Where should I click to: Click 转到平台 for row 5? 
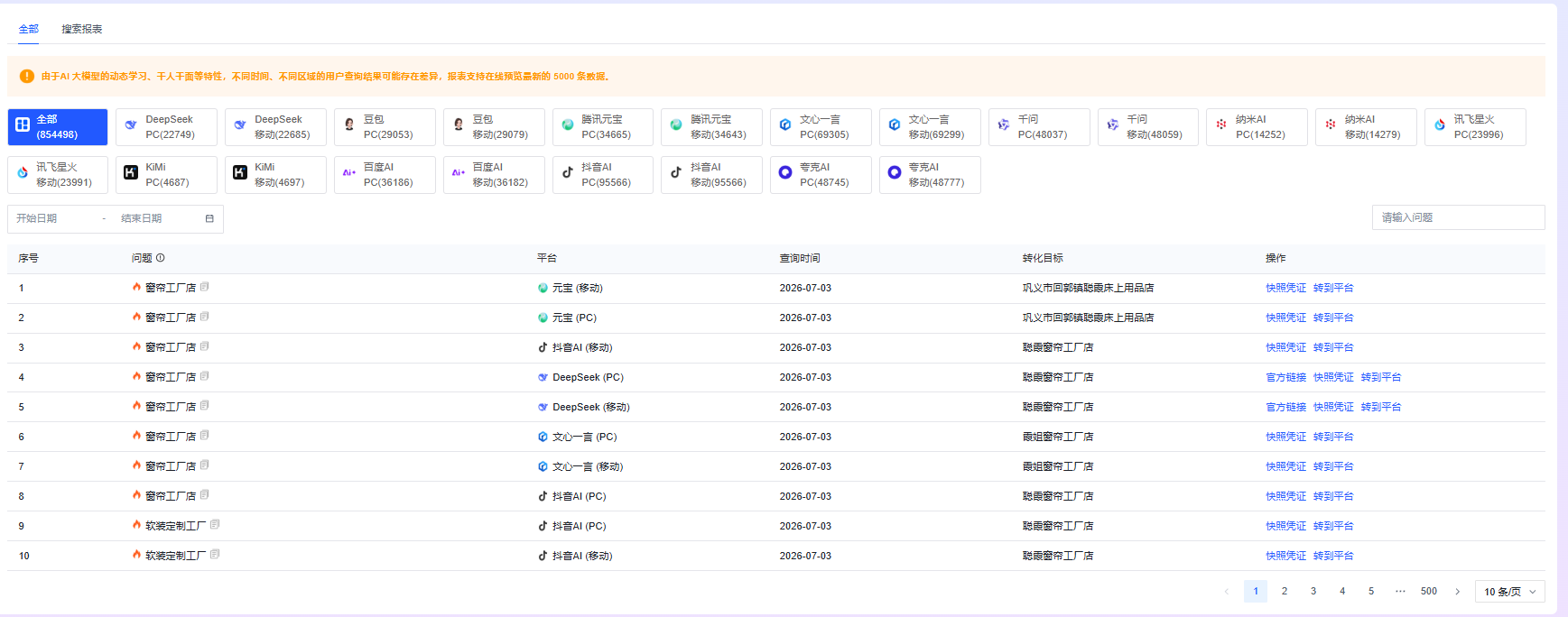tap(1381, 407)
